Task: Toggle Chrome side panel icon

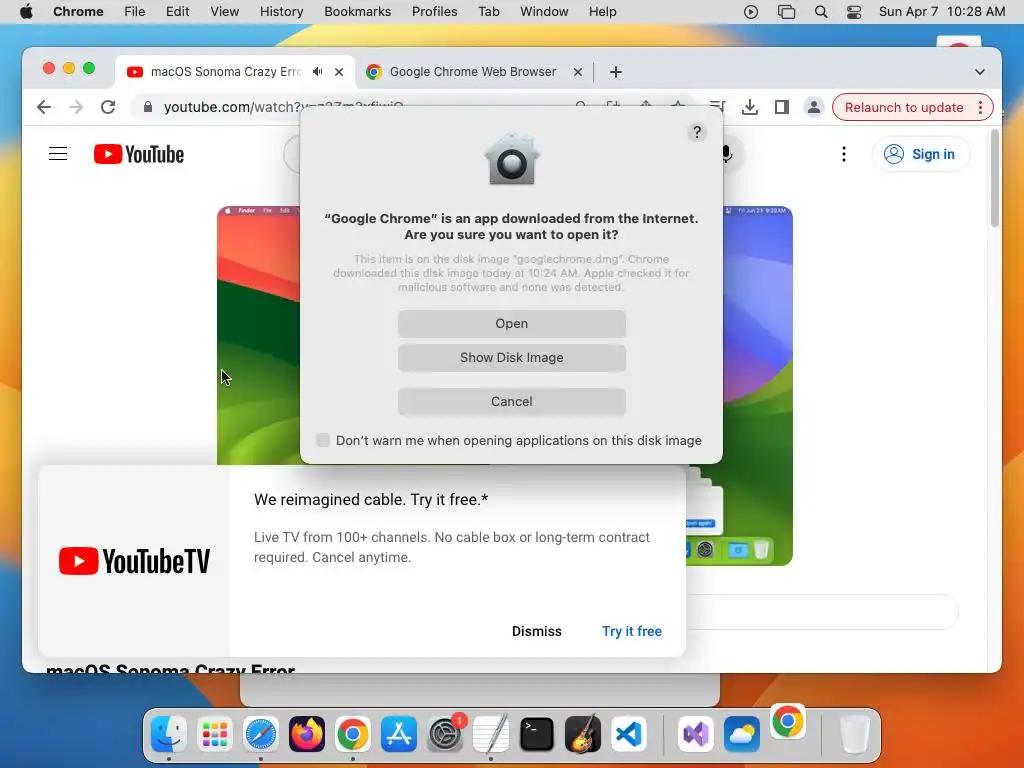Action: [782, 107]
